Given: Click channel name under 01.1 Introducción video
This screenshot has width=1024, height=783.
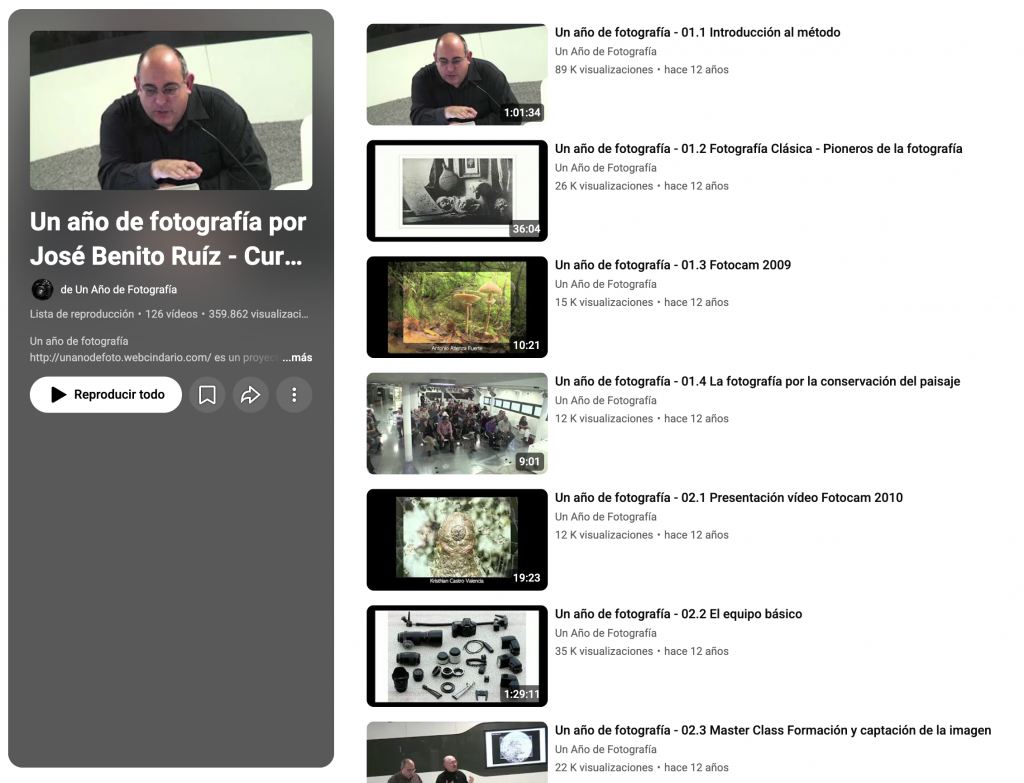Looking at the screenshot, I should [x=605, y=52].
